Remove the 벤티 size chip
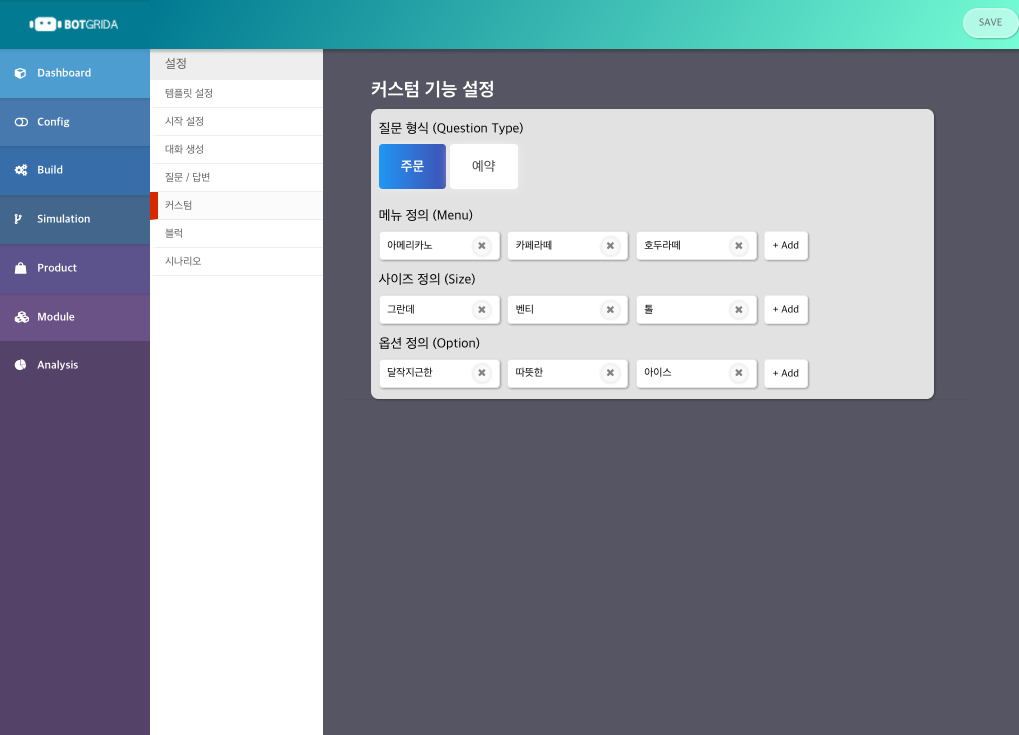The height and width of the screenshot is (735, 1019). point(610,309)
